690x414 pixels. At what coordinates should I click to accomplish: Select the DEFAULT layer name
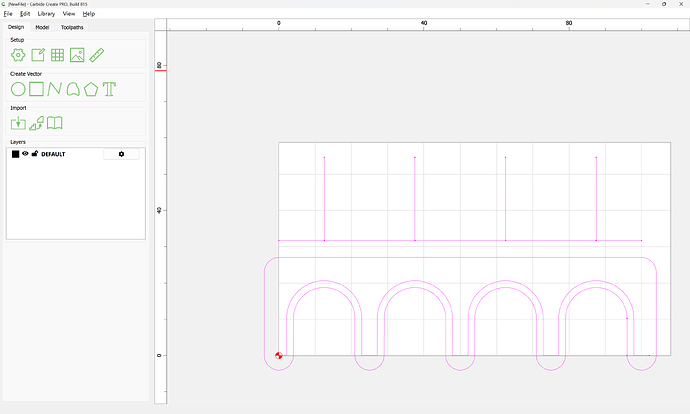53,154
